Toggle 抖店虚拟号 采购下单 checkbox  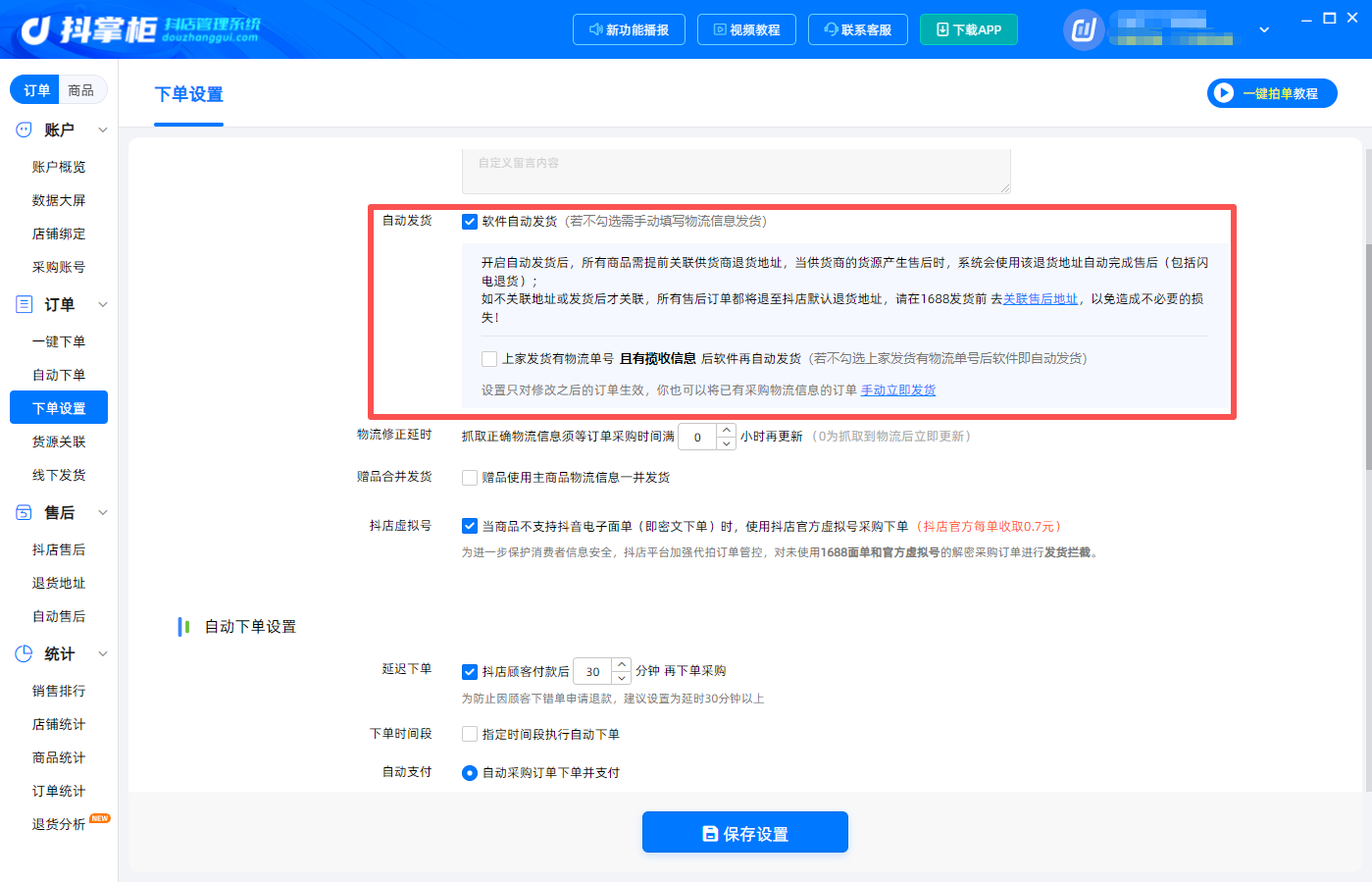point(470,526)
